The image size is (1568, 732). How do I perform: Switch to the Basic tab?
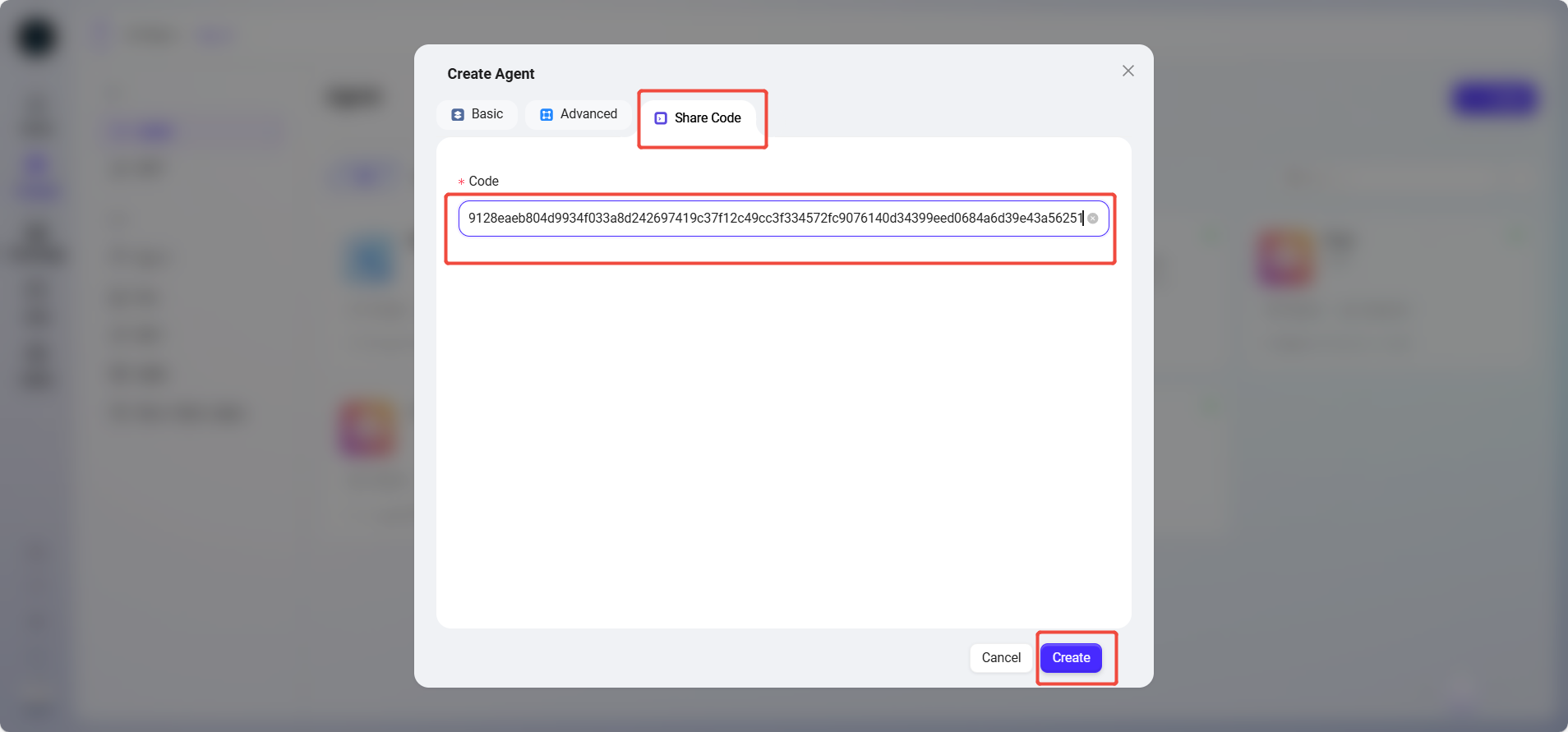click(x=477, y=114)
